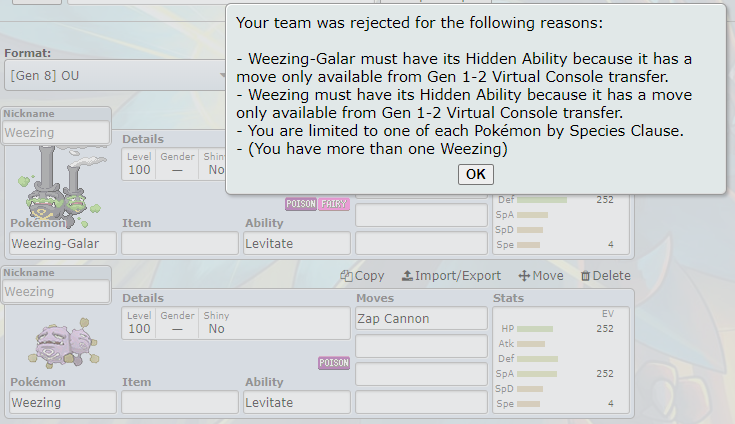Click the OK button in the rejection dialog
The height and width of the screenshot is (424, 735).
pos(475,174)
